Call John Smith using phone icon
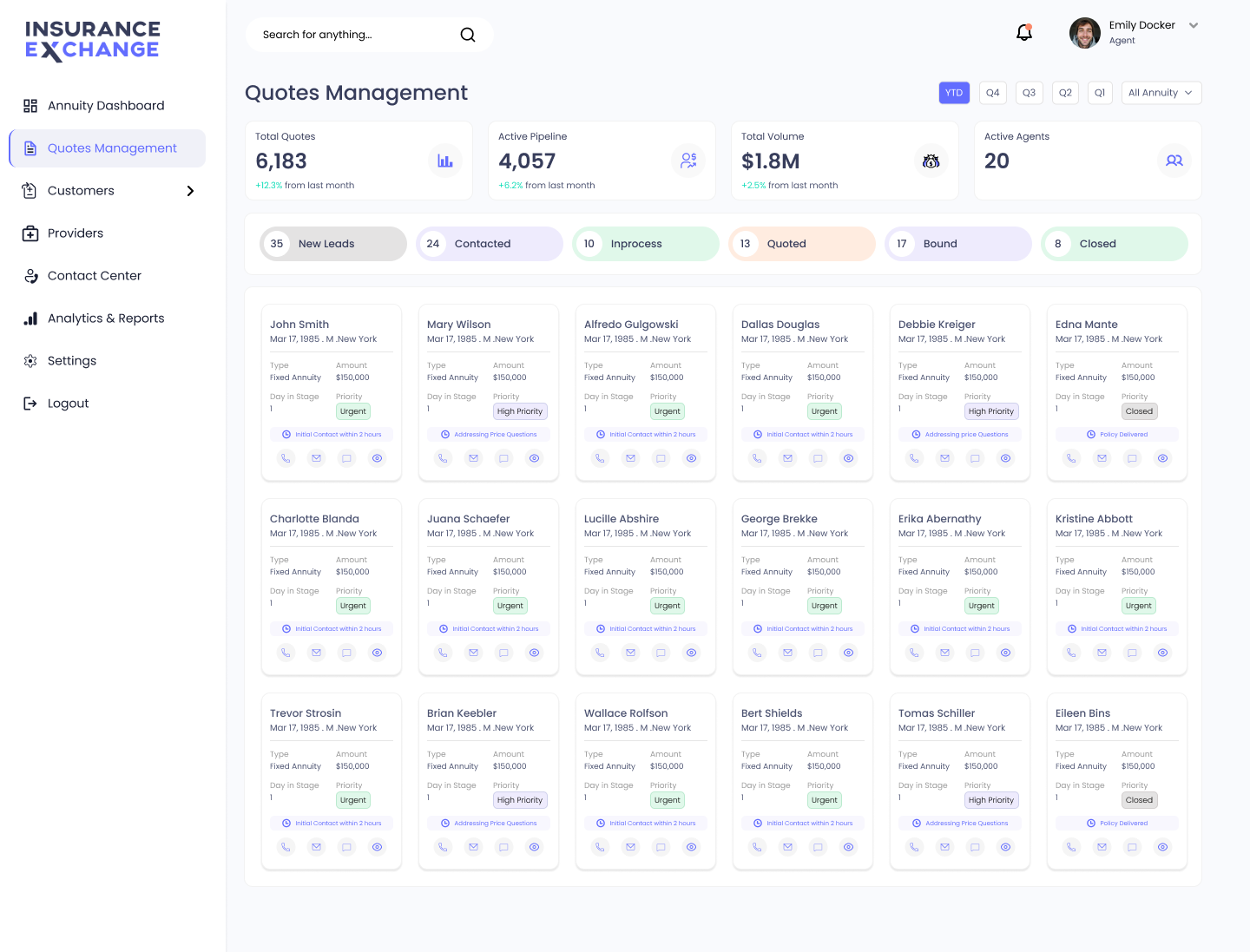1250x952 pixels. [286, 458]
